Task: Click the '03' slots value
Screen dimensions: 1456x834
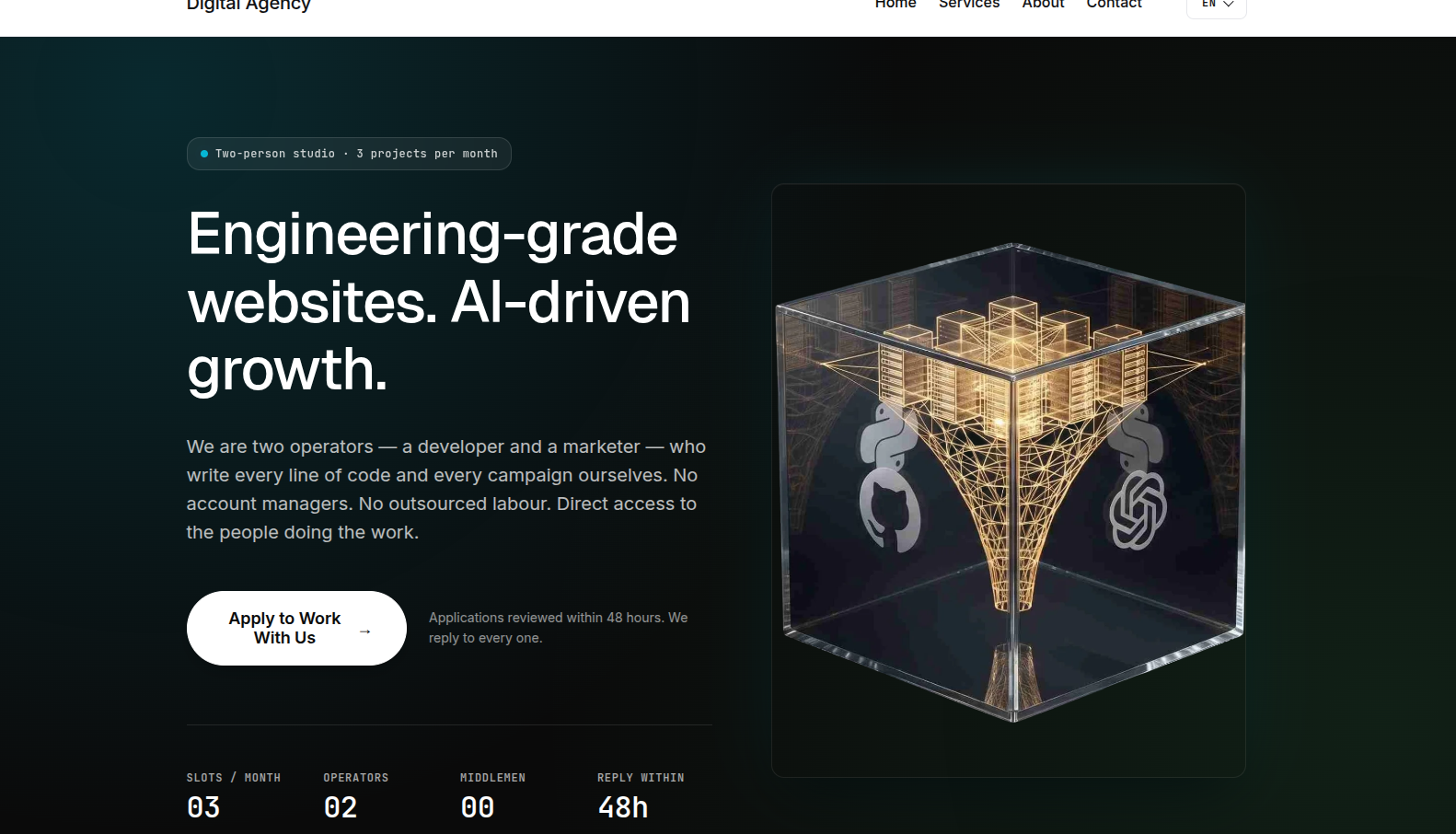Action: coord(203,807)
